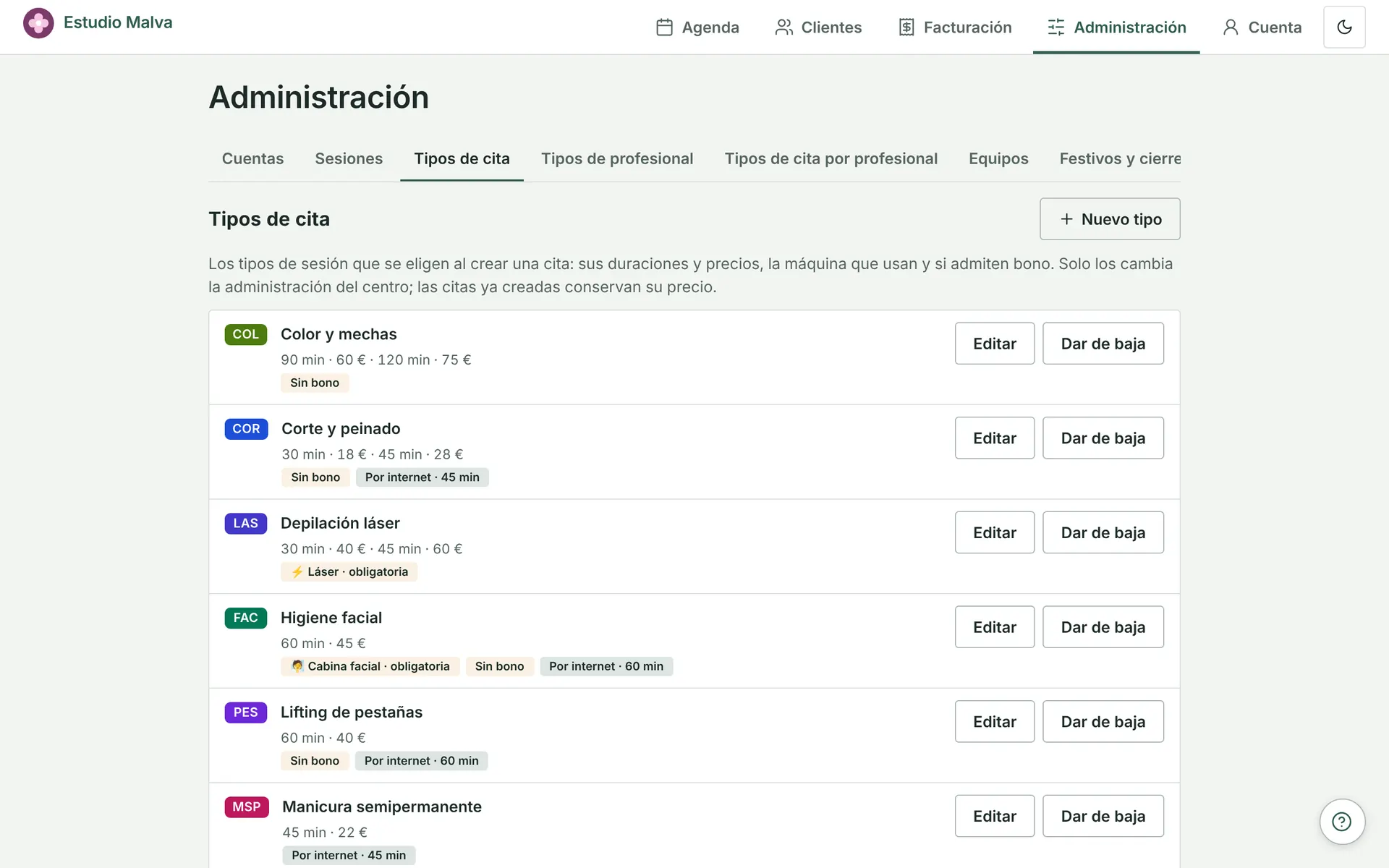Click Por internet · 45 min under Manicura
1389x868 pixels.
tap(349, 856)
